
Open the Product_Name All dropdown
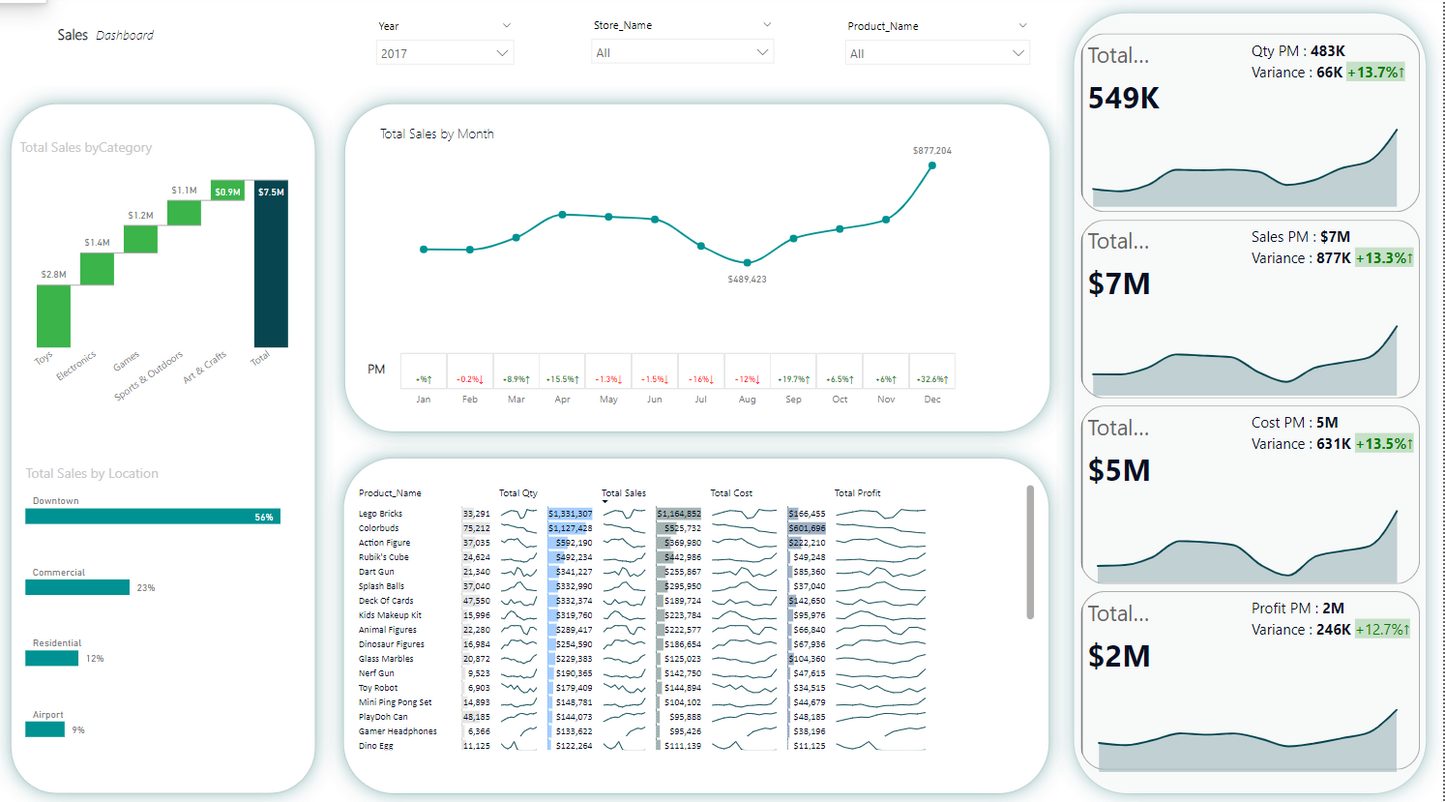(x=936, y=54)
